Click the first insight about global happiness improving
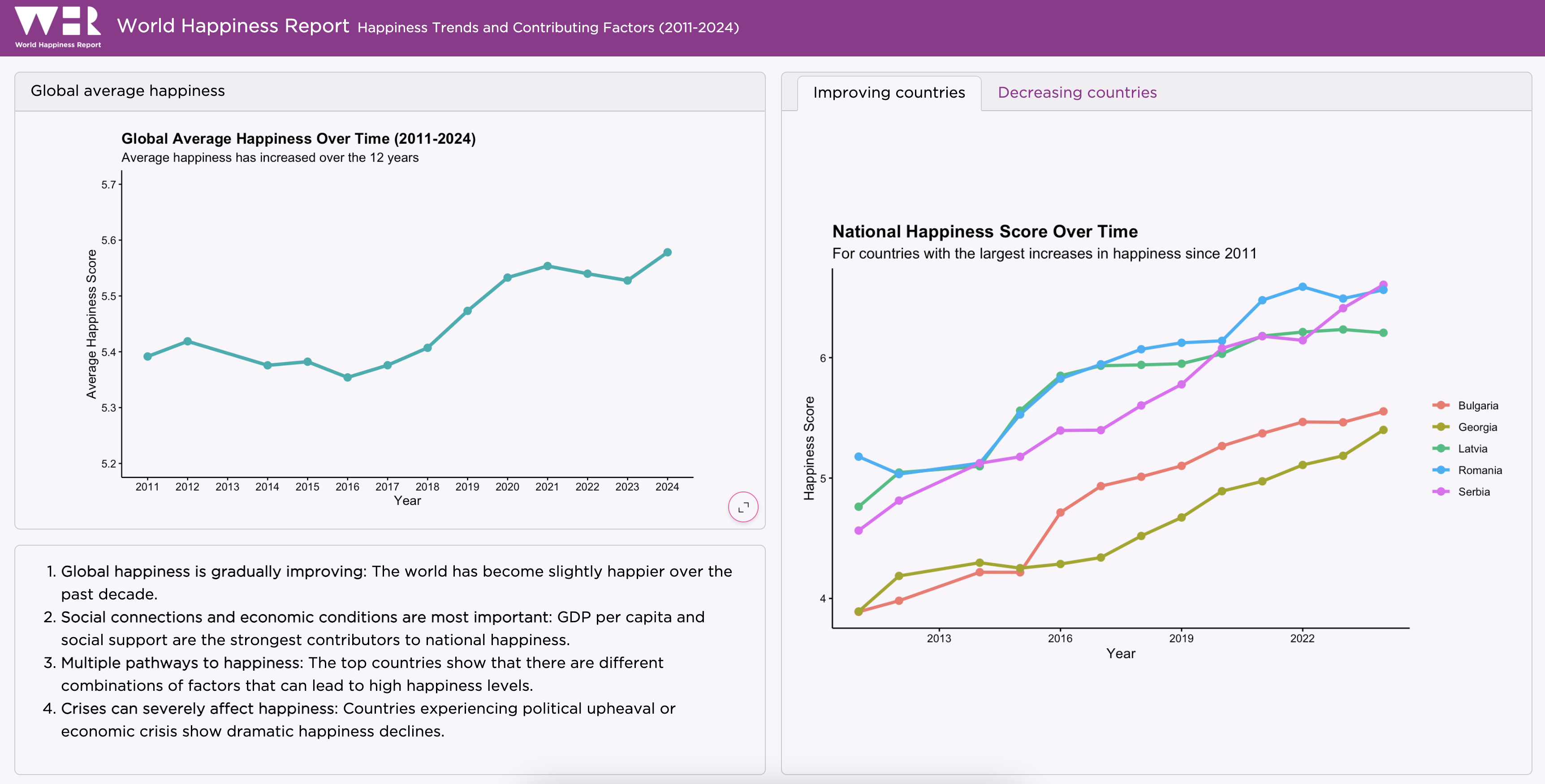This screenshot has height=784, width=1545. tap(396, 582)
